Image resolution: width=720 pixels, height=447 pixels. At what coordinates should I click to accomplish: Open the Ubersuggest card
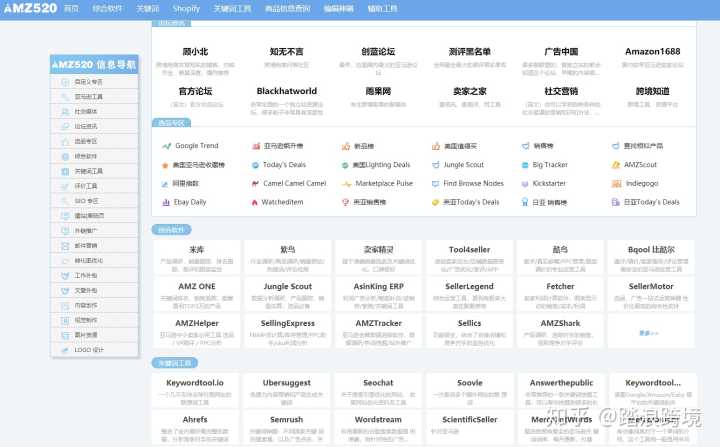pos(287,390)
